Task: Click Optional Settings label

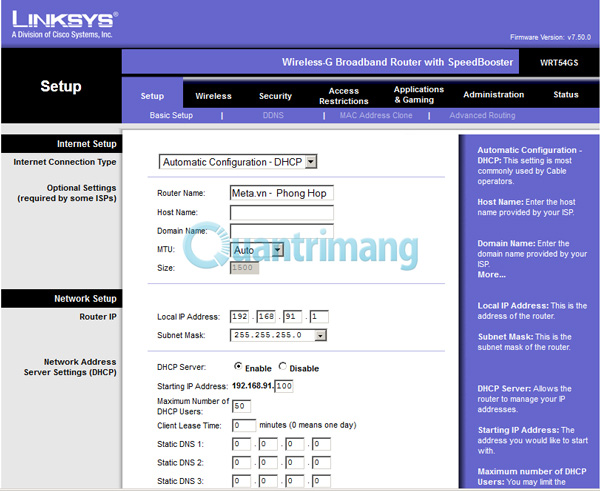Action: [x=67, y=193]
